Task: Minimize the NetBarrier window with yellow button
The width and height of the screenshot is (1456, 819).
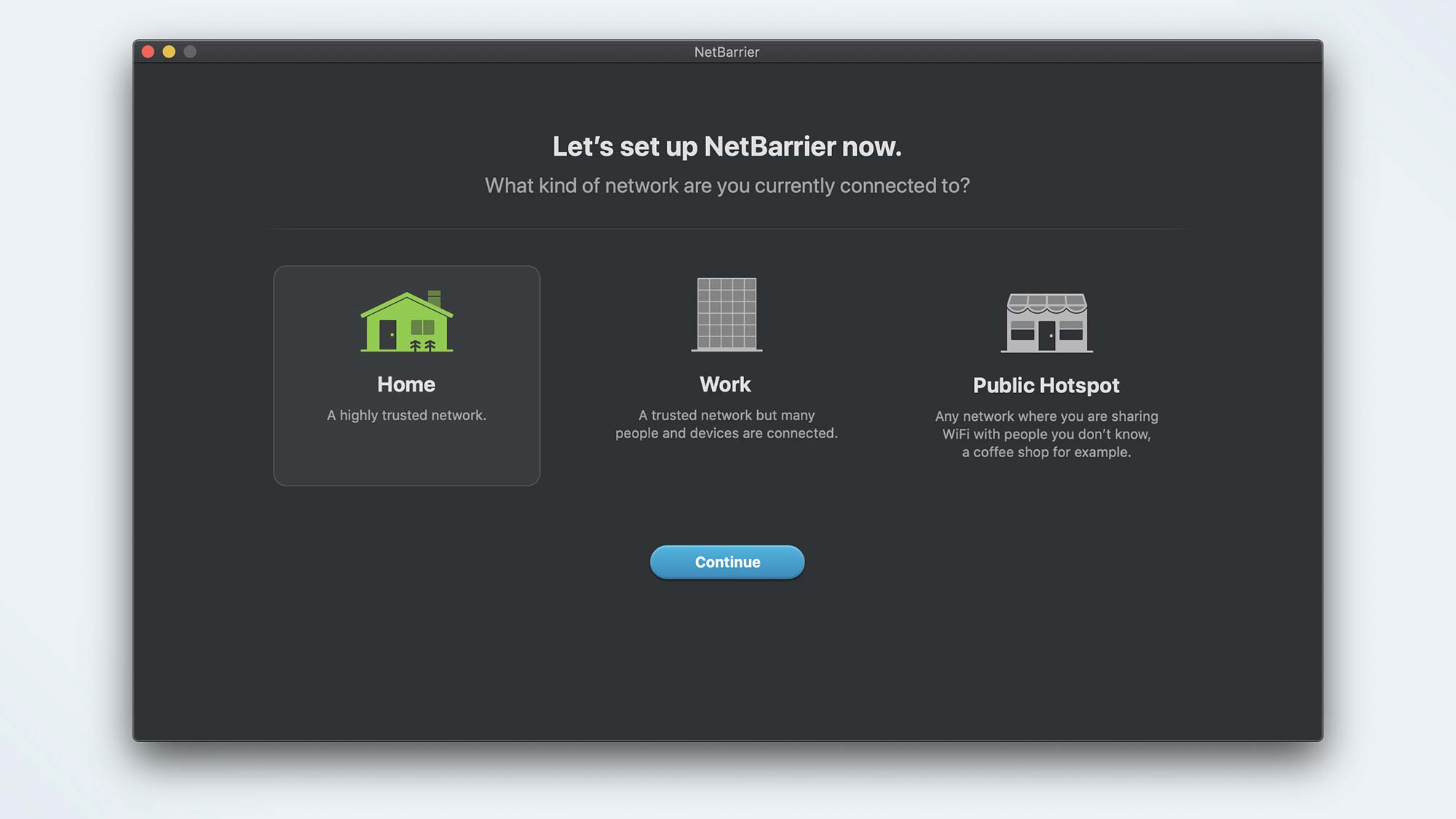Action: (169, 52)
